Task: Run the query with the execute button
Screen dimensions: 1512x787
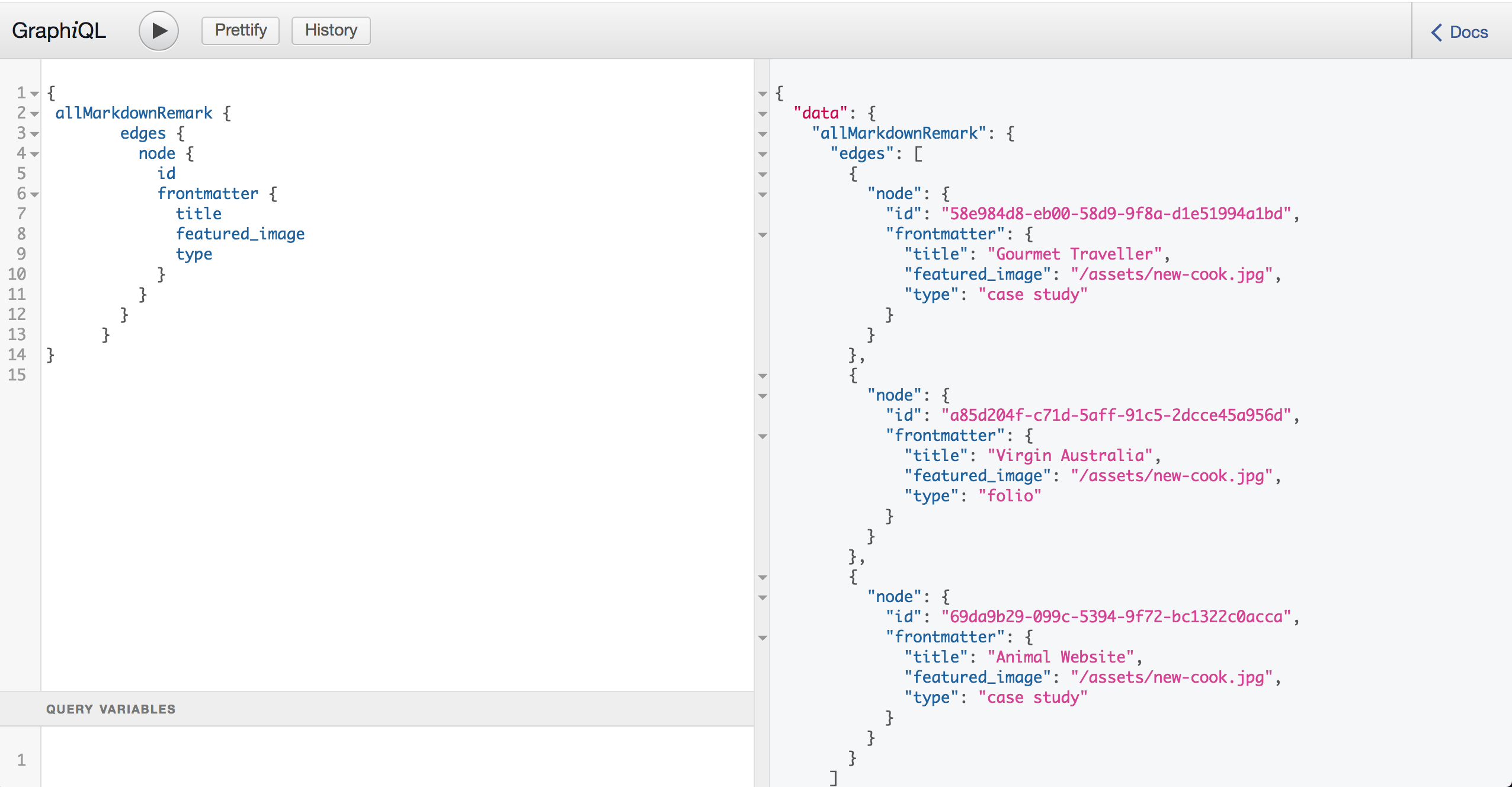Action: pos(158,30)
